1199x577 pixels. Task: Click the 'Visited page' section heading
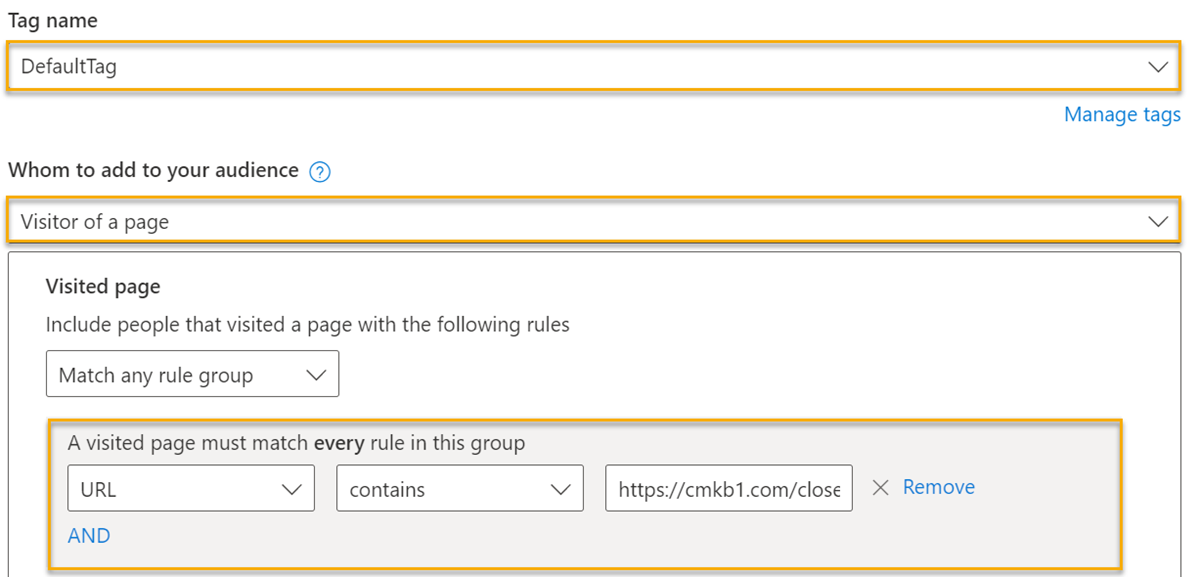(103, 287)
